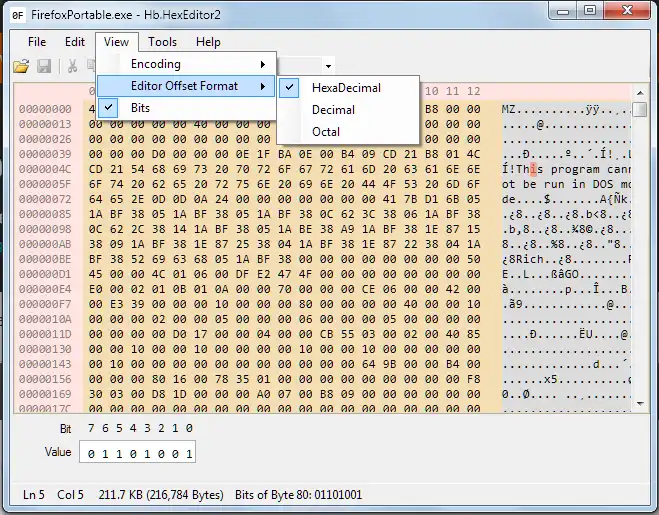The height and width of the screenshot is (515, 659).
Task: Select Decimal offset format
Action: pos(348,110)
